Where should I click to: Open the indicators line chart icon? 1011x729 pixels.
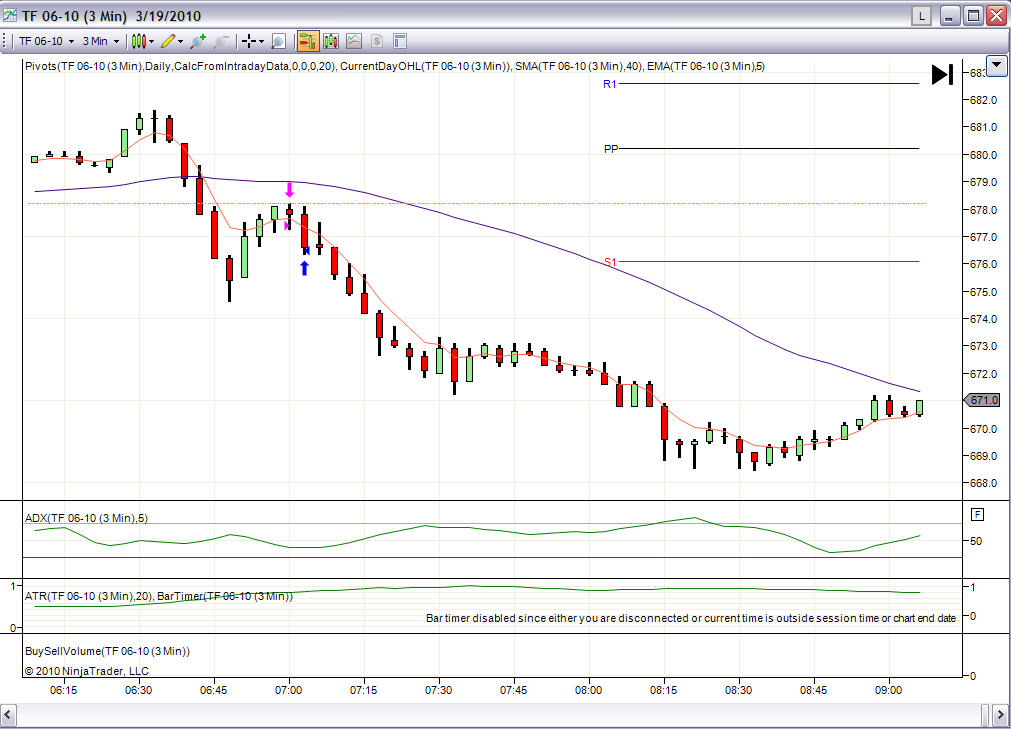point(354,41)
